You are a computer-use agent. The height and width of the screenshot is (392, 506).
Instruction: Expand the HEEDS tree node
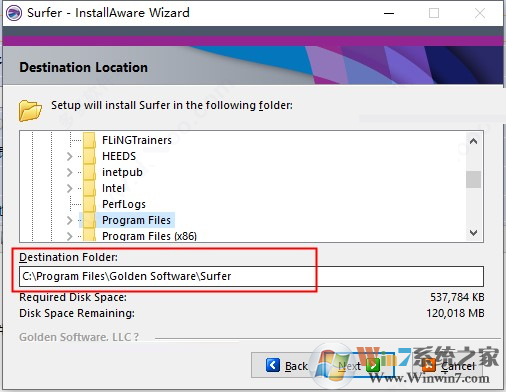click(69, 156)
